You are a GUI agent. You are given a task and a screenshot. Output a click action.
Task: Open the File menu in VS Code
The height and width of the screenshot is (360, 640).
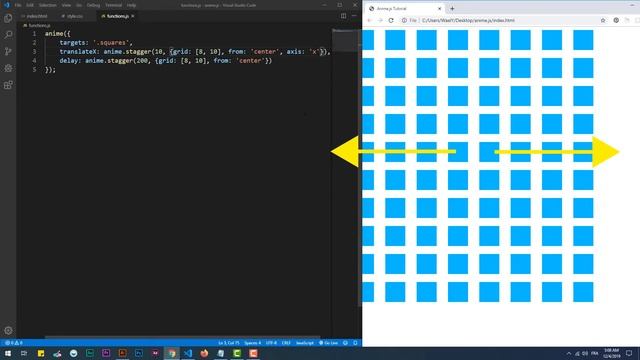coord(18,5)
